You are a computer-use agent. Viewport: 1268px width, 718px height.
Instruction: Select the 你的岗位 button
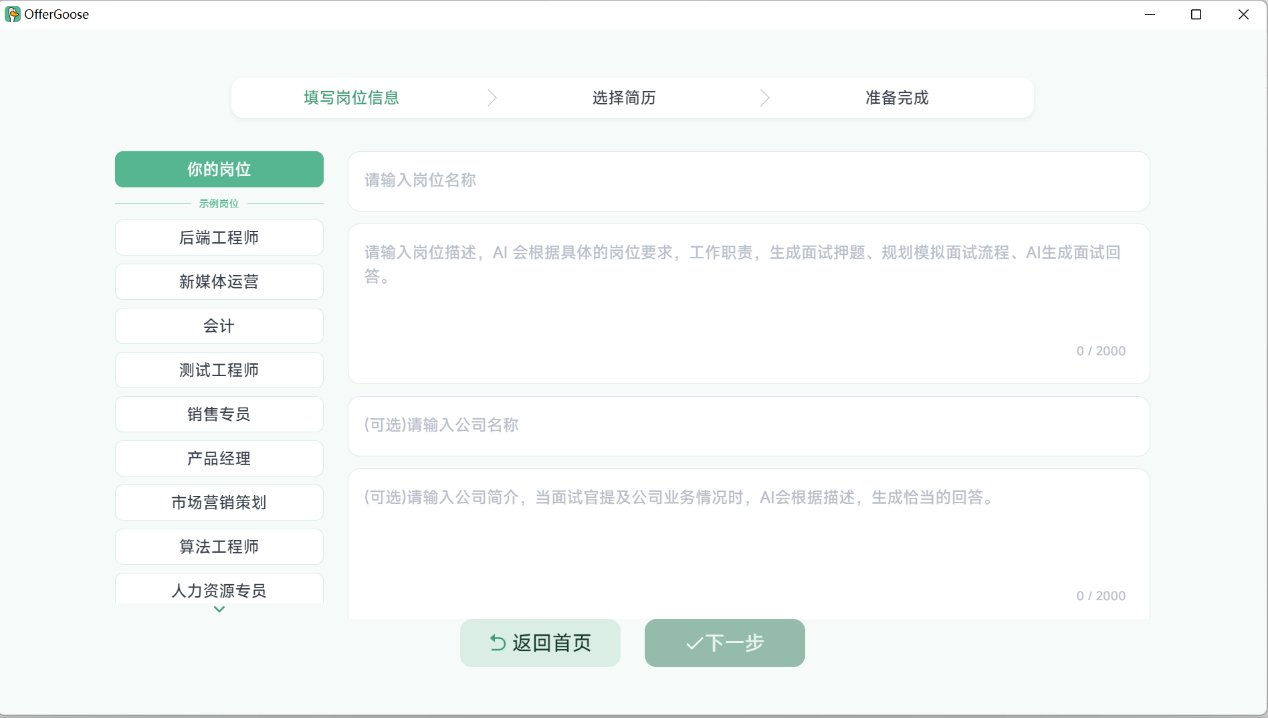[x=219, y=169]
